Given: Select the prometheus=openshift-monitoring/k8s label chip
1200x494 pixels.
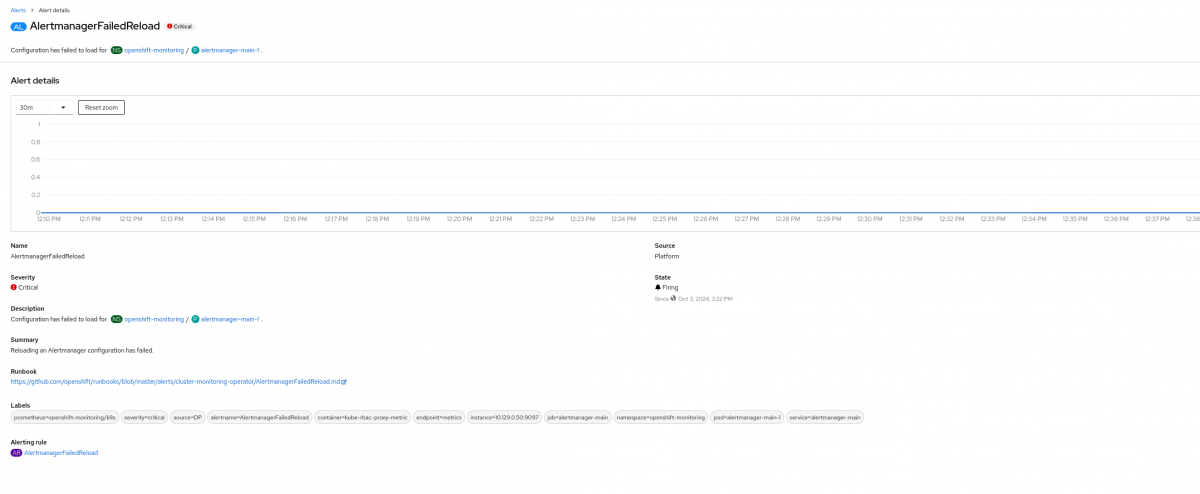Looking at the screenshot, I should coord(64,417).
